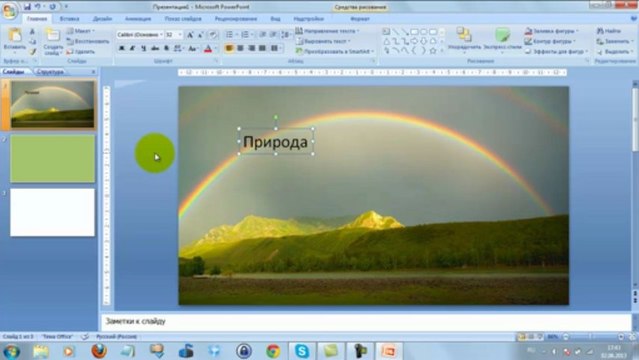Open the Вид ribbon tab
This screenshot has height=360, width=639.
pyautogui.click(x=275, y=19)
